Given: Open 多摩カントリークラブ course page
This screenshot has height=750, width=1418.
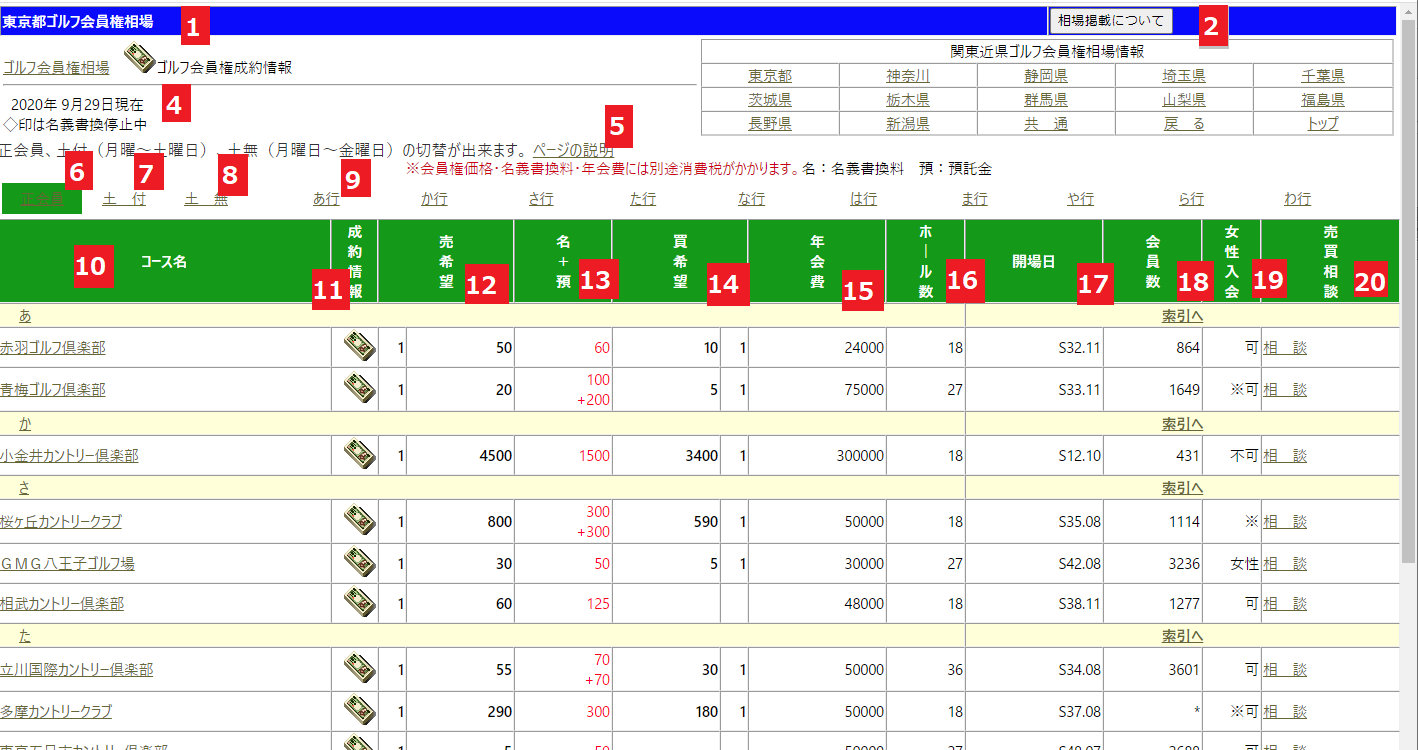Looking at the screenshot, I should (56, 712).
